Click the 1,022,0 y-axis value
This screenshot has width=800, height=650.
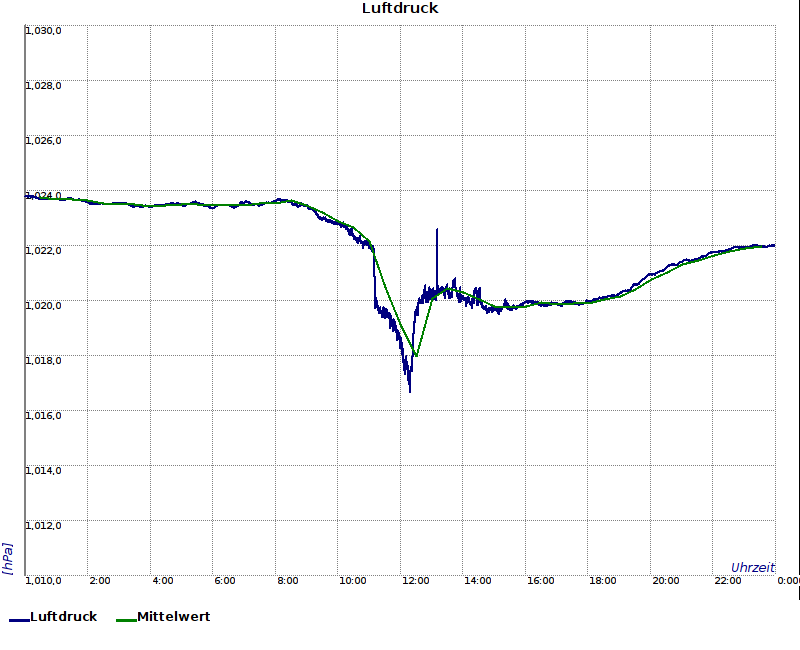43,251
